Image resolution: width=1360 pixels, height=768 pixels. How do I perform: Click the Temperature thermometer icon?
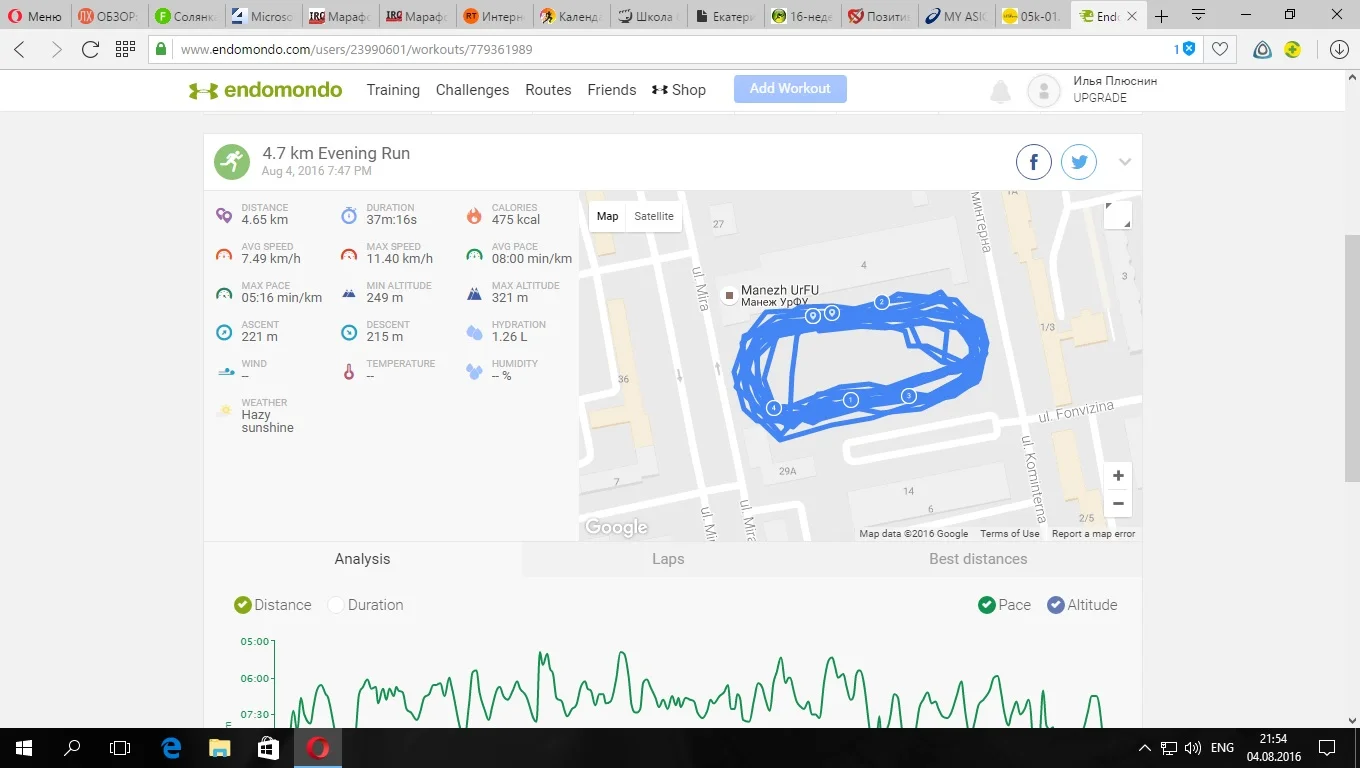(349, 371)
